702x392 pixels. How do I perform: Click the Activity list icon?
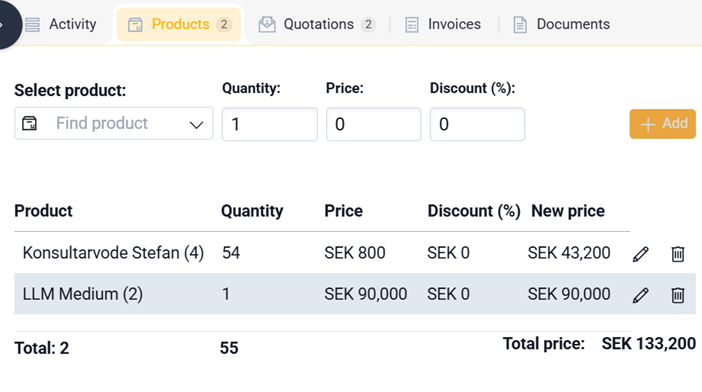[32, 25]
